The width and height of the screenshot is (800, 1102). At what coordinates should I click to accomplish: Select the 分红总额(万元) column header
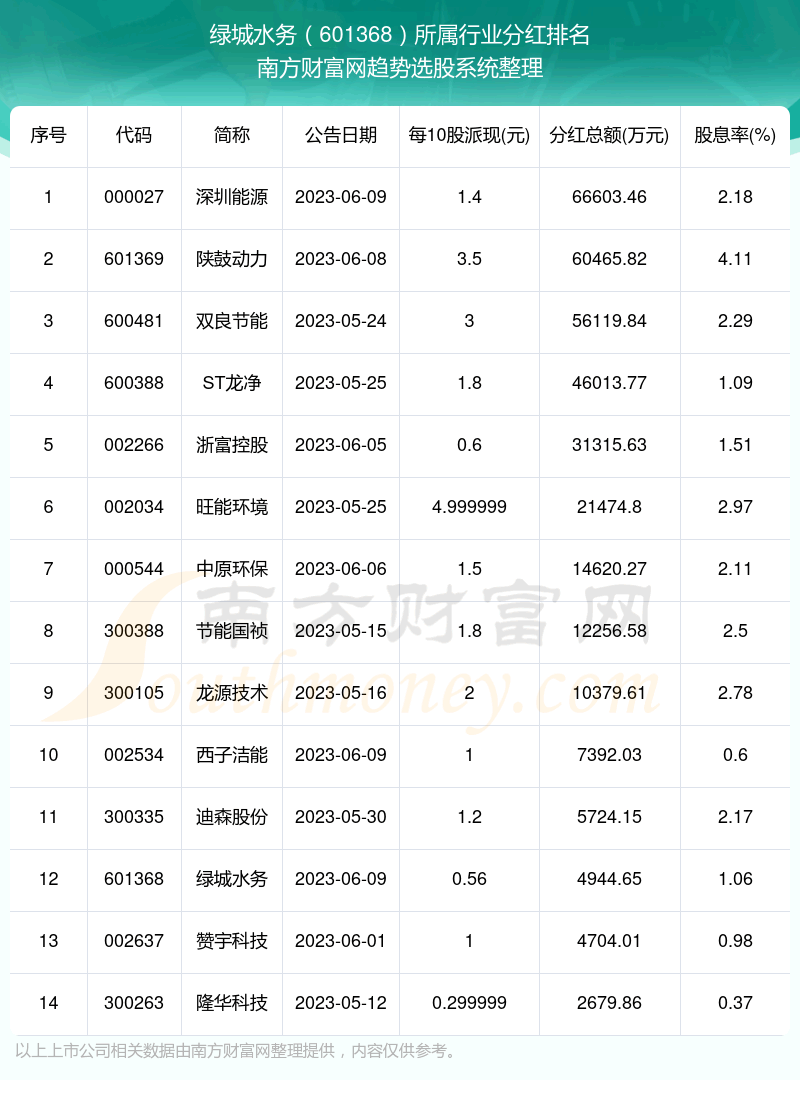[x=609, y=135]
